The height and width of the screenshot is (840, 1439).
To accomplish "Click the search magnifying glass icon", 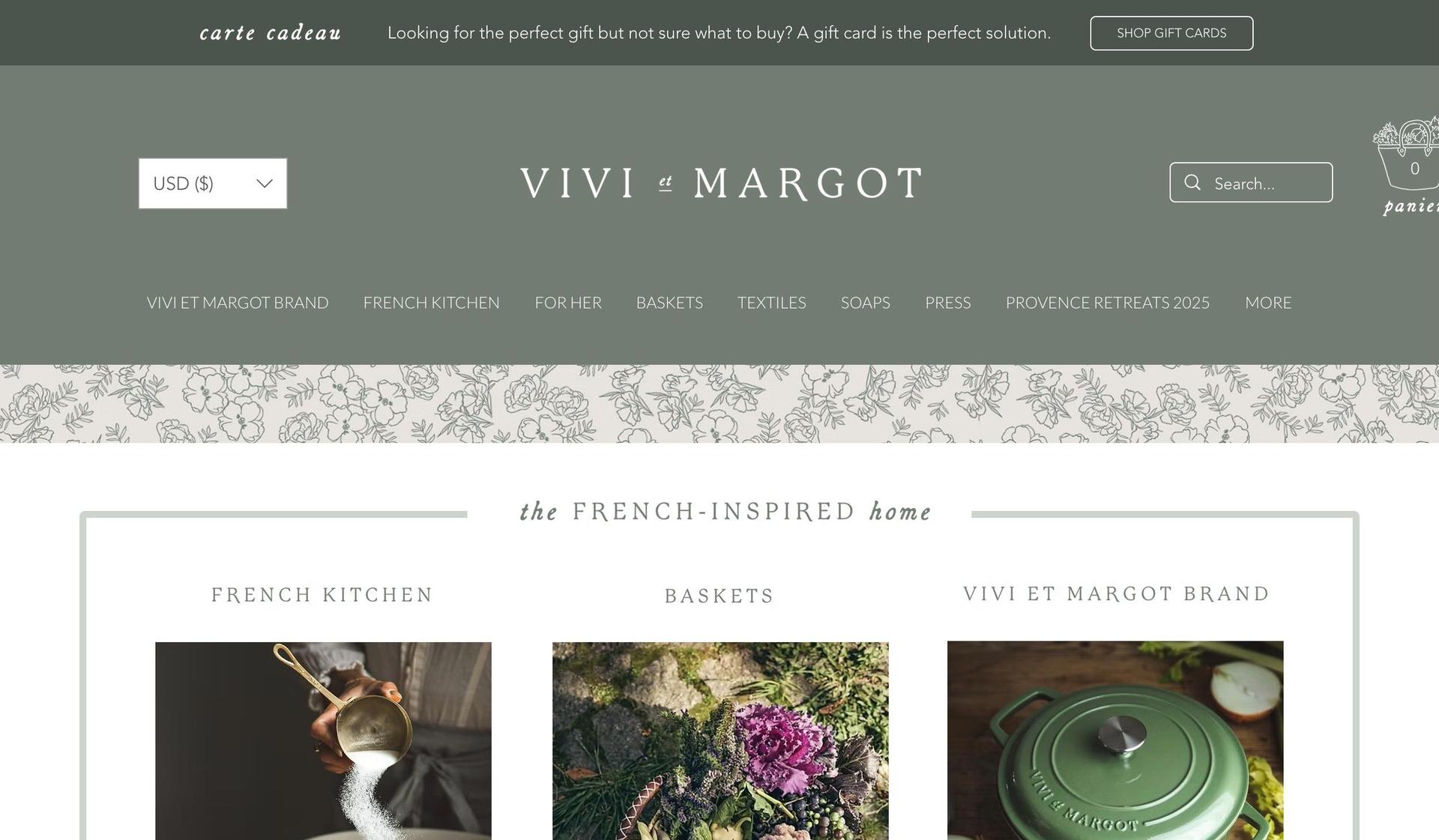I will [1193, 182].
